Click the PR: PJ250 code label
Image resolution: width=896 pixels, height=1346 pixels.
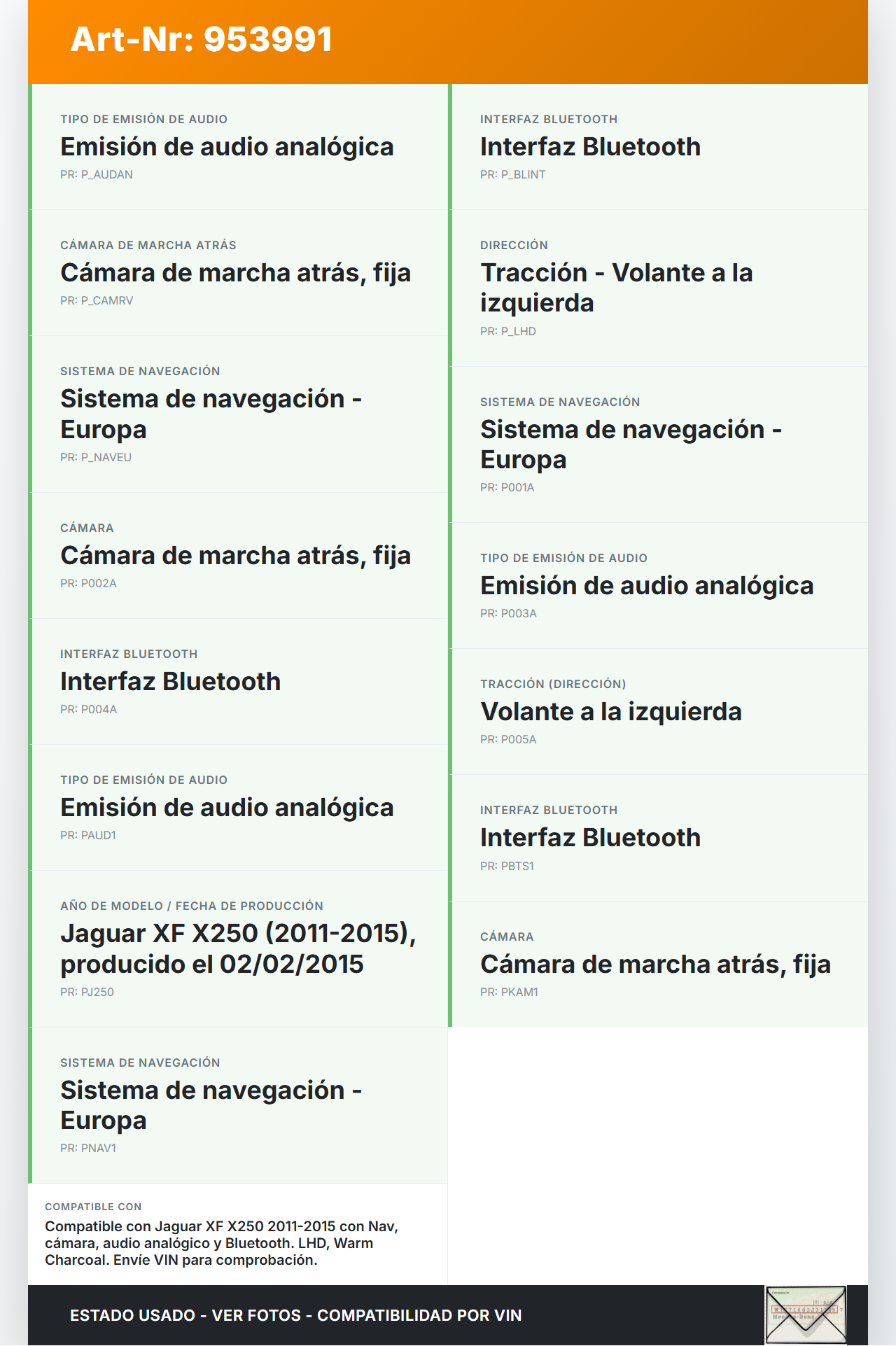[87, 992]
